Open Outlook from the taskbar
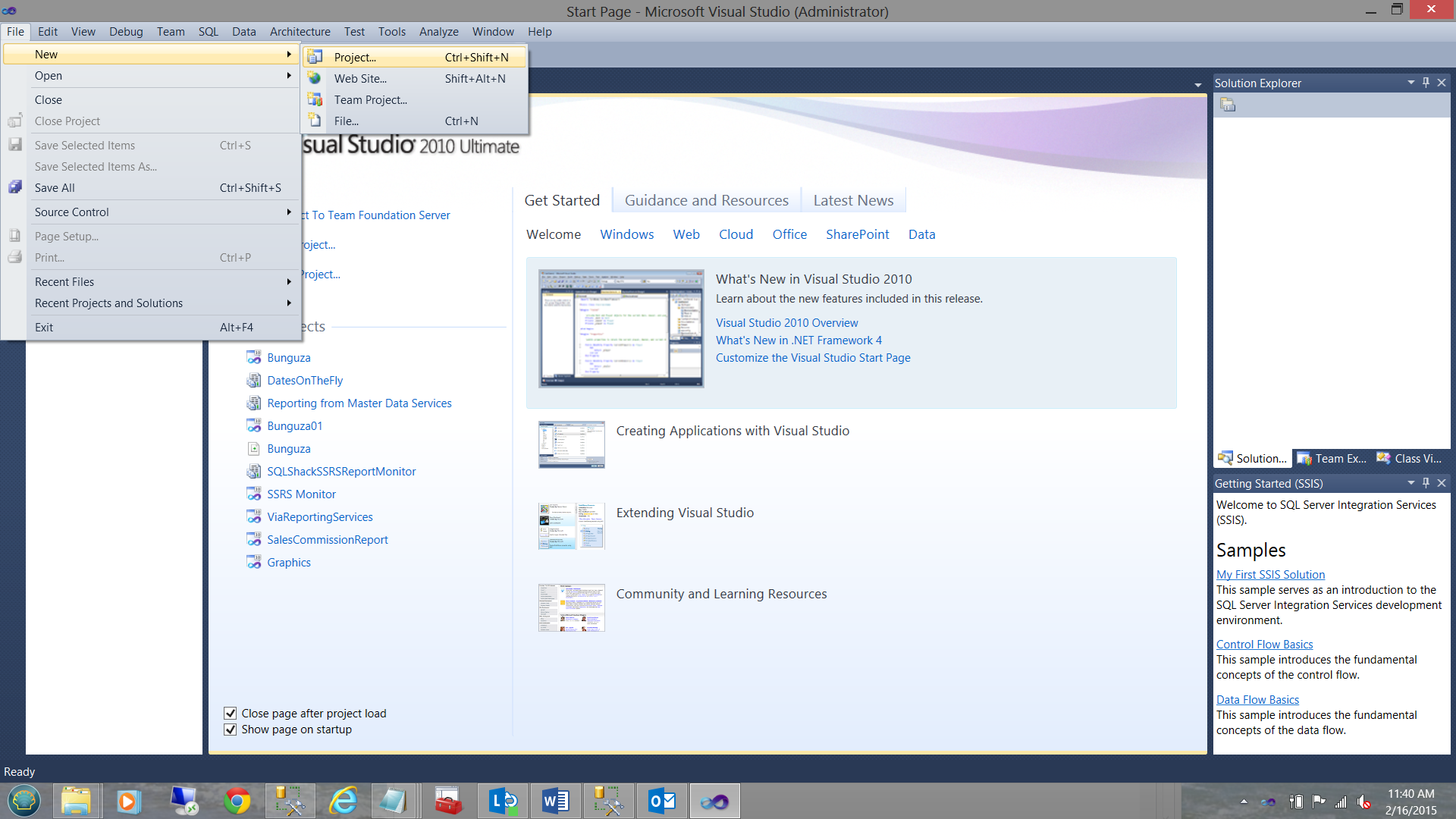The image size is (1456, 819). [x=662, y=801]
